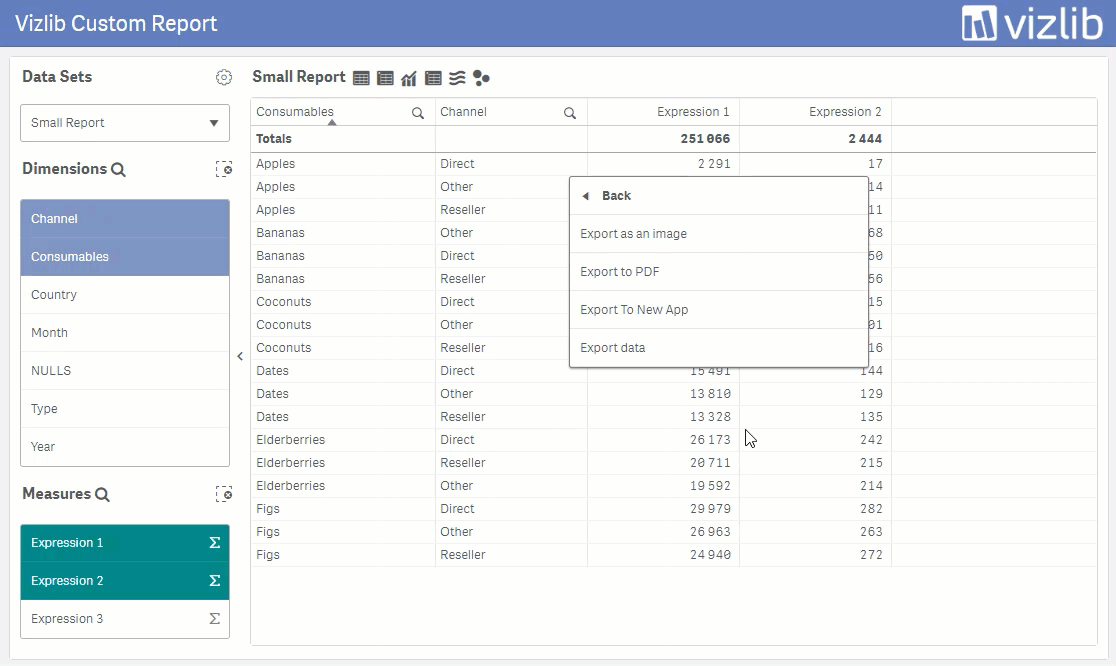Sort by the Expression 1 column header
The height and width of the screenshot is (666, 1116).
693,112
